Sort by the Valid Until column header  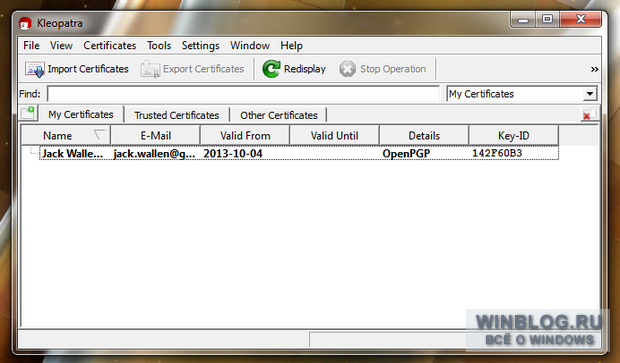point(335,136)
